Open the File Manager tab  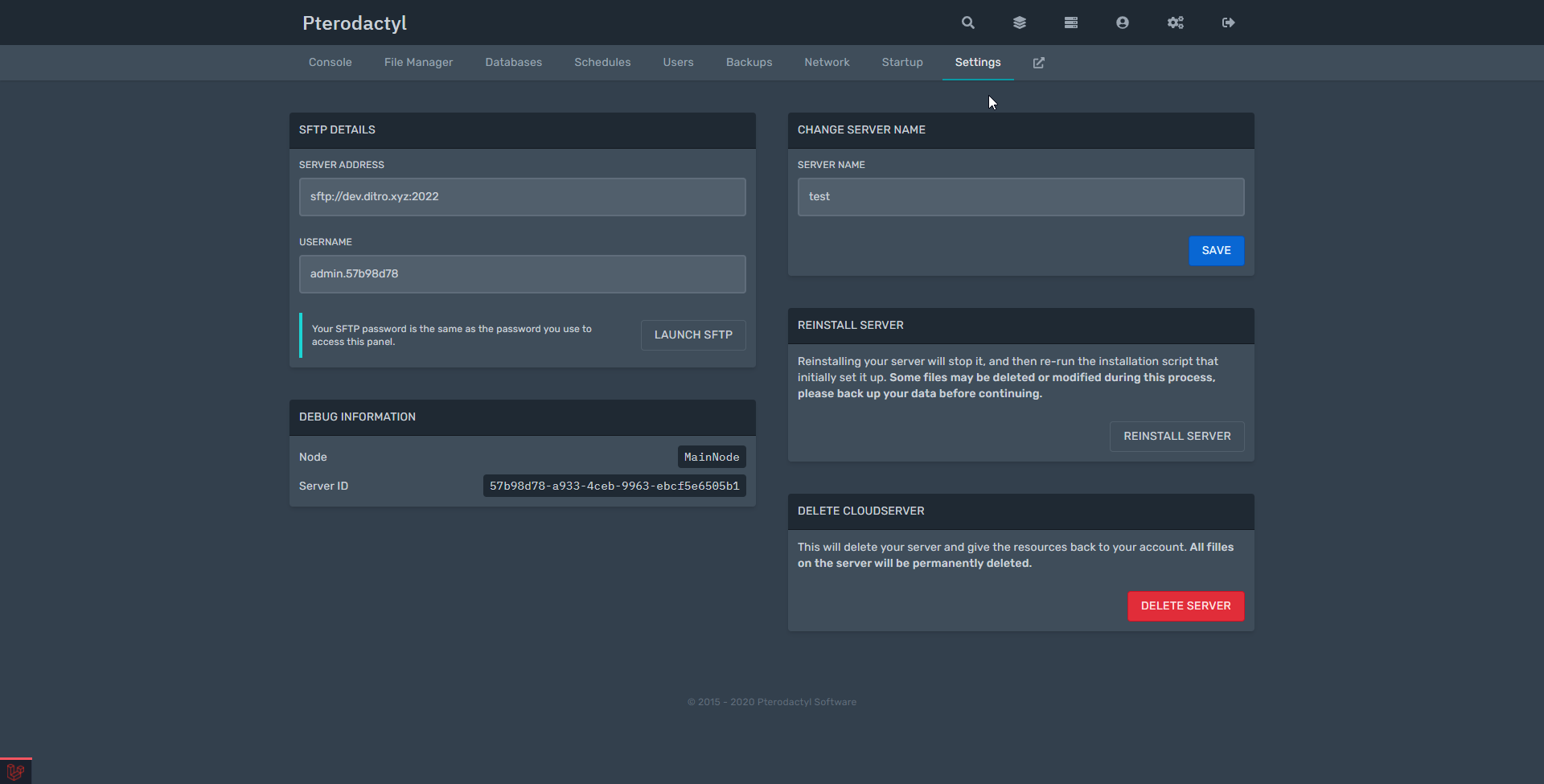pyautogui.click(x=418, y=63)
